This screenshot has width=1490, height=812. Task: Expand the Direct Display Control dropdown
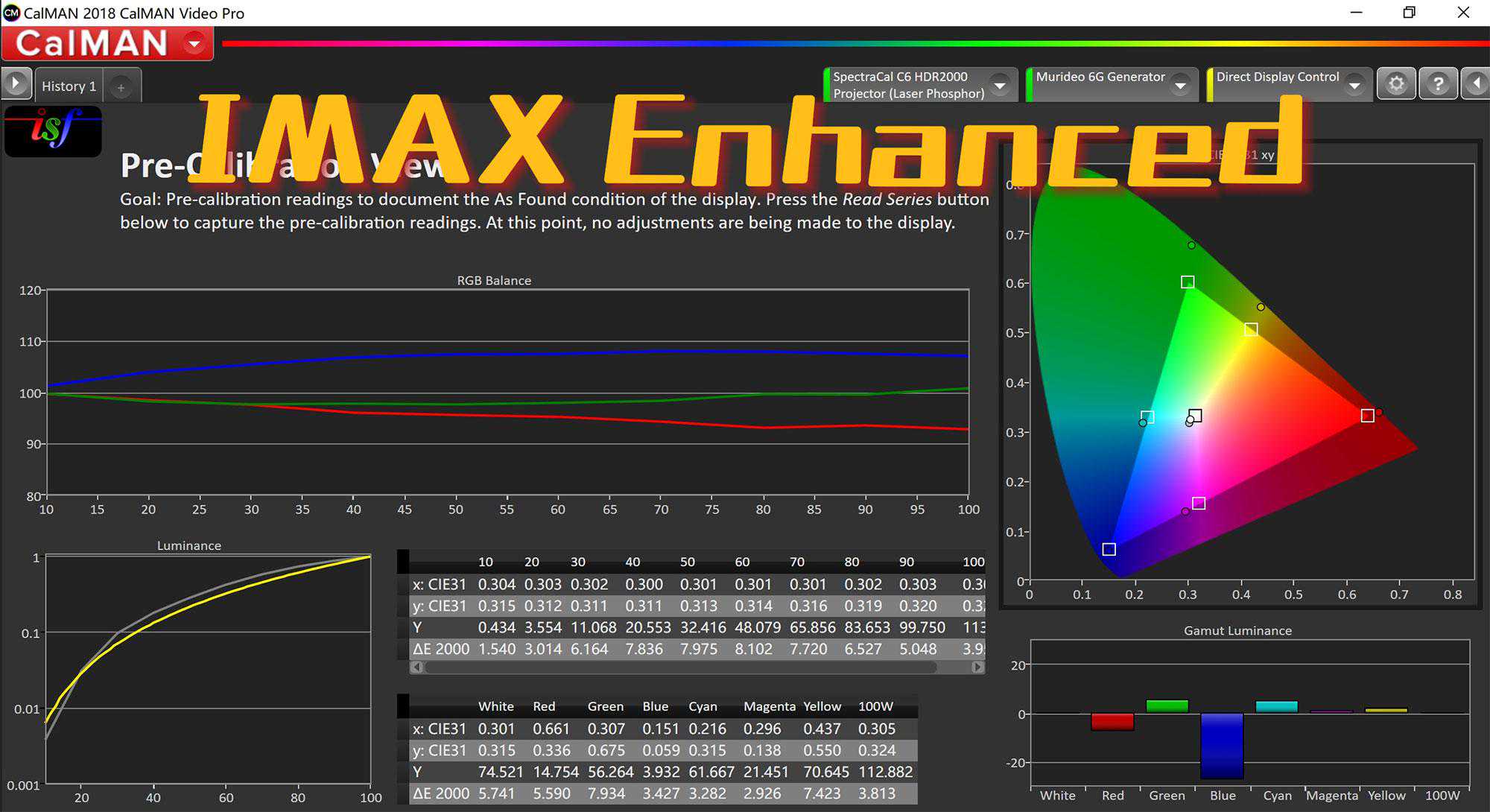point(1354,85)
